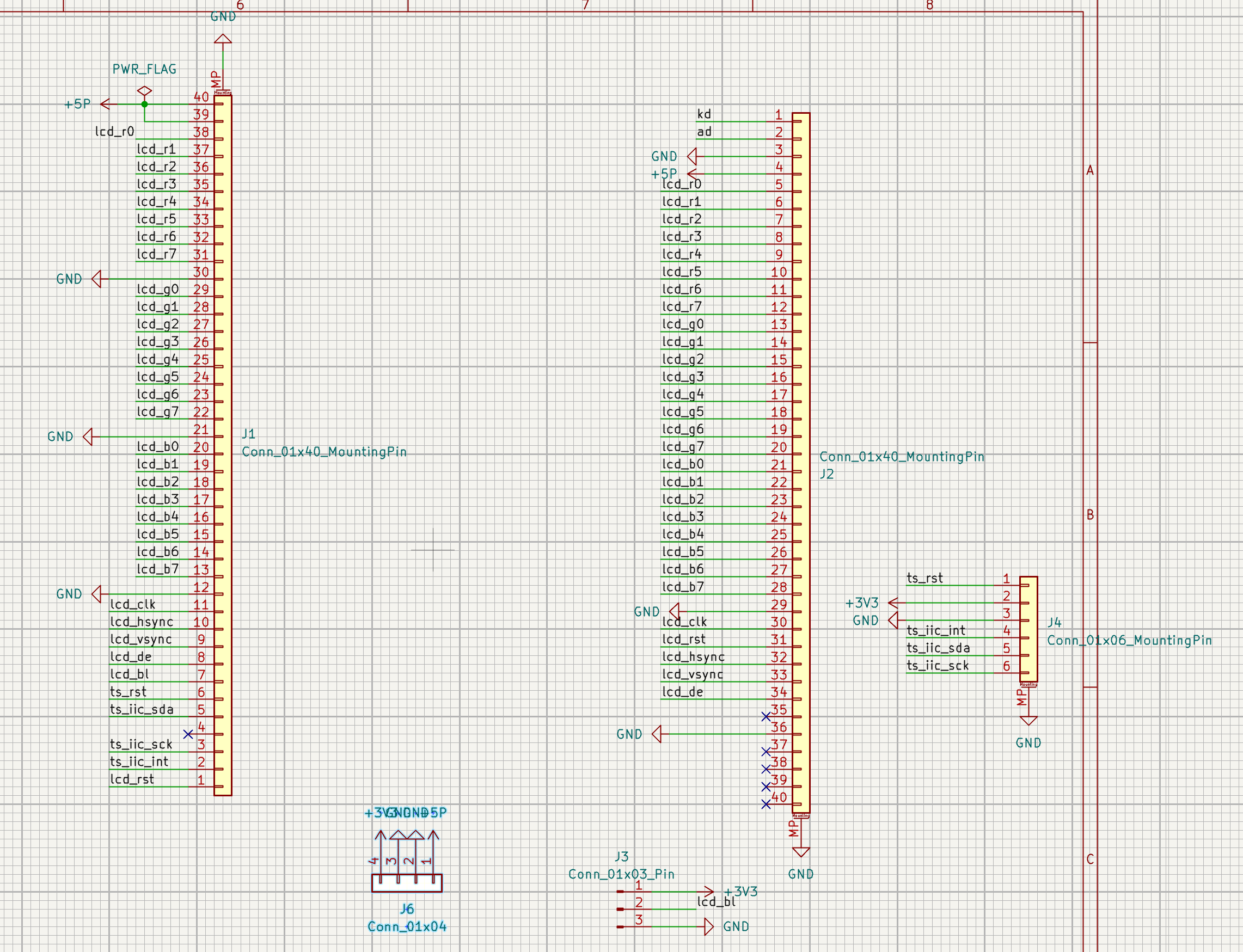Select the J6 Conn_01x04 connector body
1243x952 pixels.
(x=406, y=882)
